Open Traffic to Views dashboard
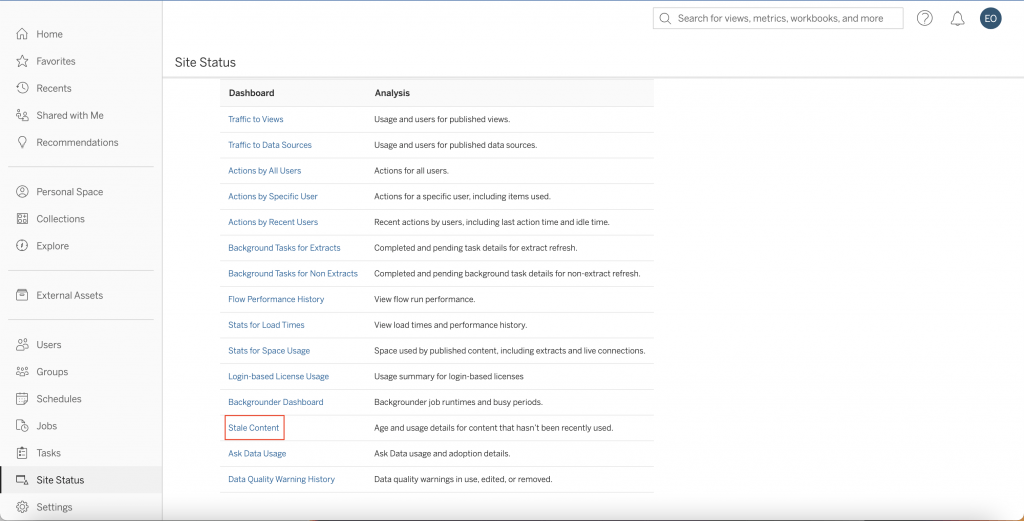1024x521 pixels. 256,119
